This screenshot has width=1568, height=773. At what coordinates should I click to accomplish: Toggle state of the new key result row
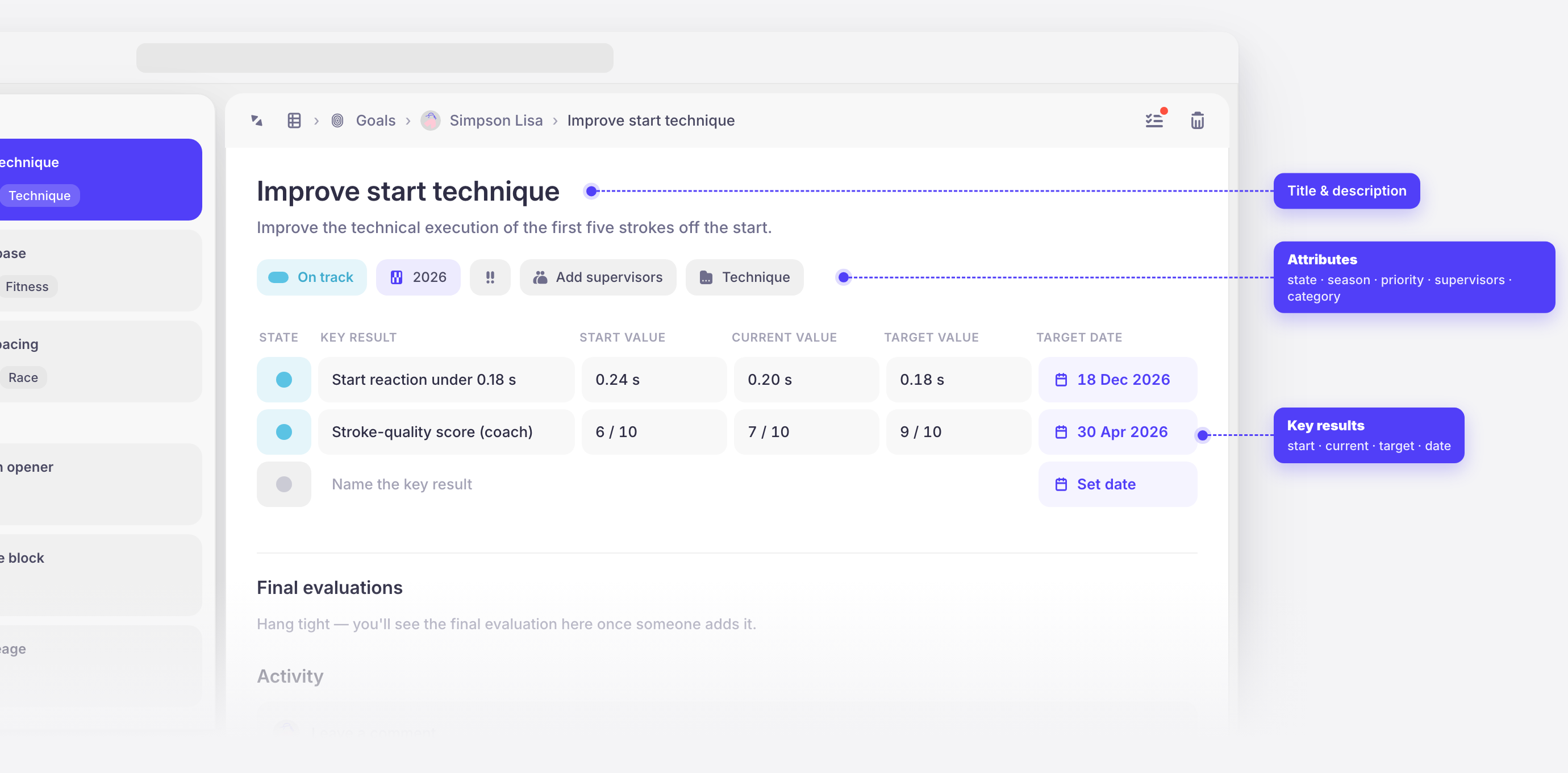tap(283, 484)
